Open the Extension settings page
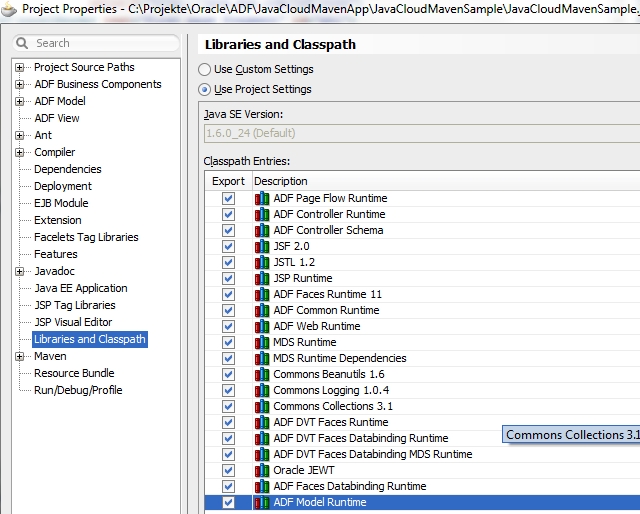The image size is (640, 514). [58, 220]
